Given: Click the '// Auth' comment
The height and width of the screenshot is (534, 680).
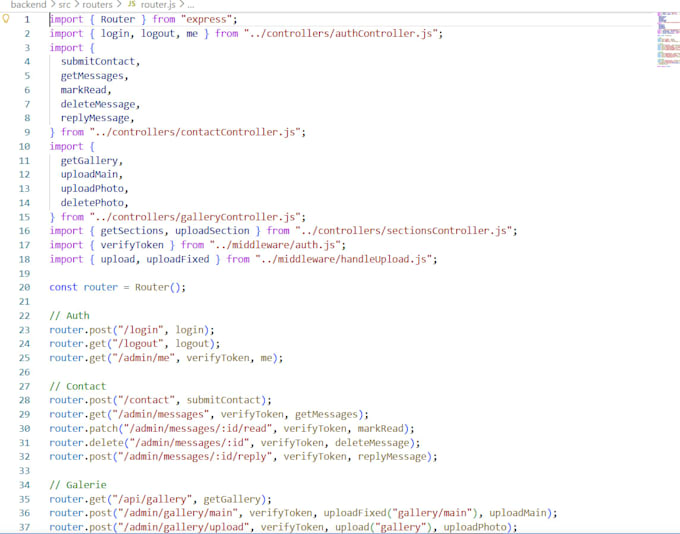Looking at the screenshot, I should 69,315.
